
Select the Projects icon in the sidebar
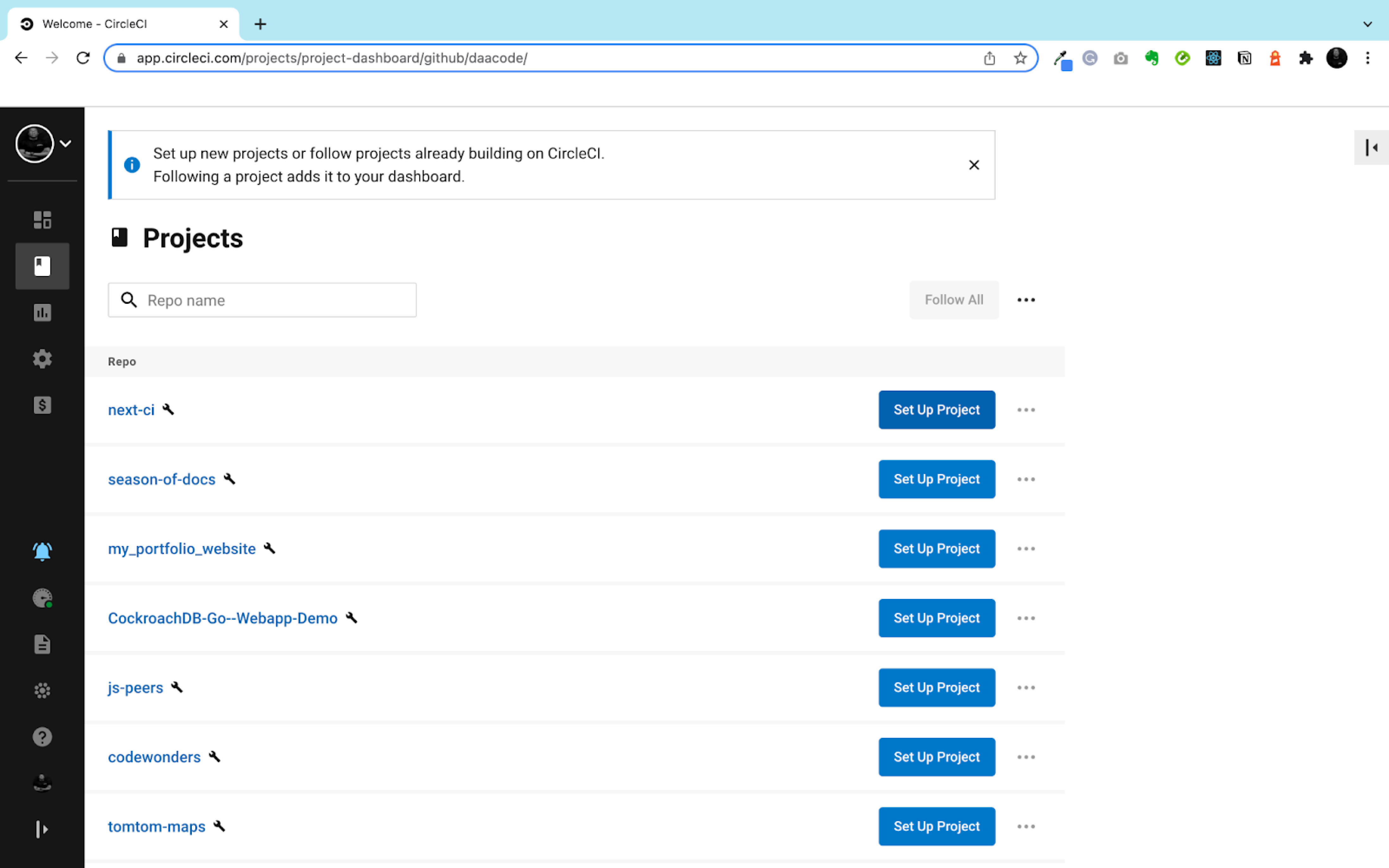(x=41, y=265)
